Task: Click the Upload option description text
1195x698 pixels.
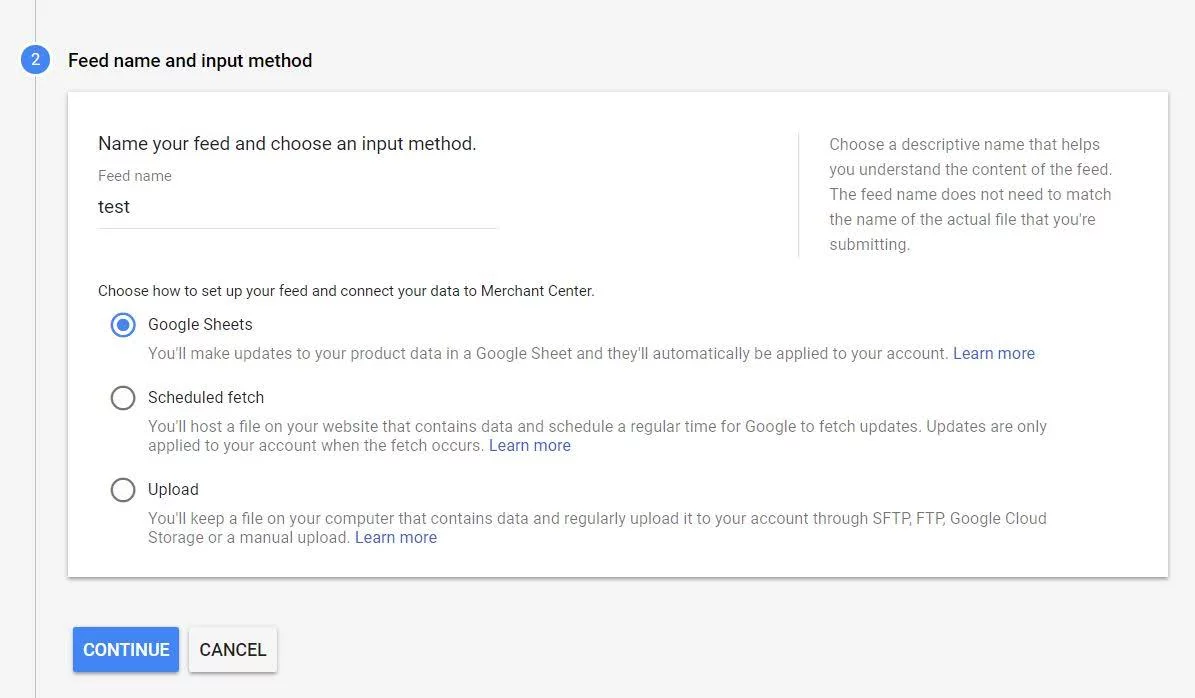Action: [x=596, y=519]
